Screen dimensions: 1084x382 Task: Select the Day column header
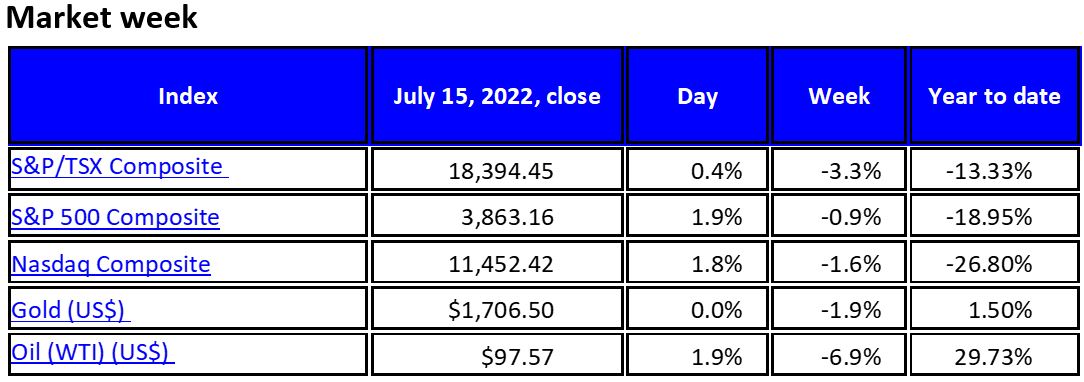698,96
